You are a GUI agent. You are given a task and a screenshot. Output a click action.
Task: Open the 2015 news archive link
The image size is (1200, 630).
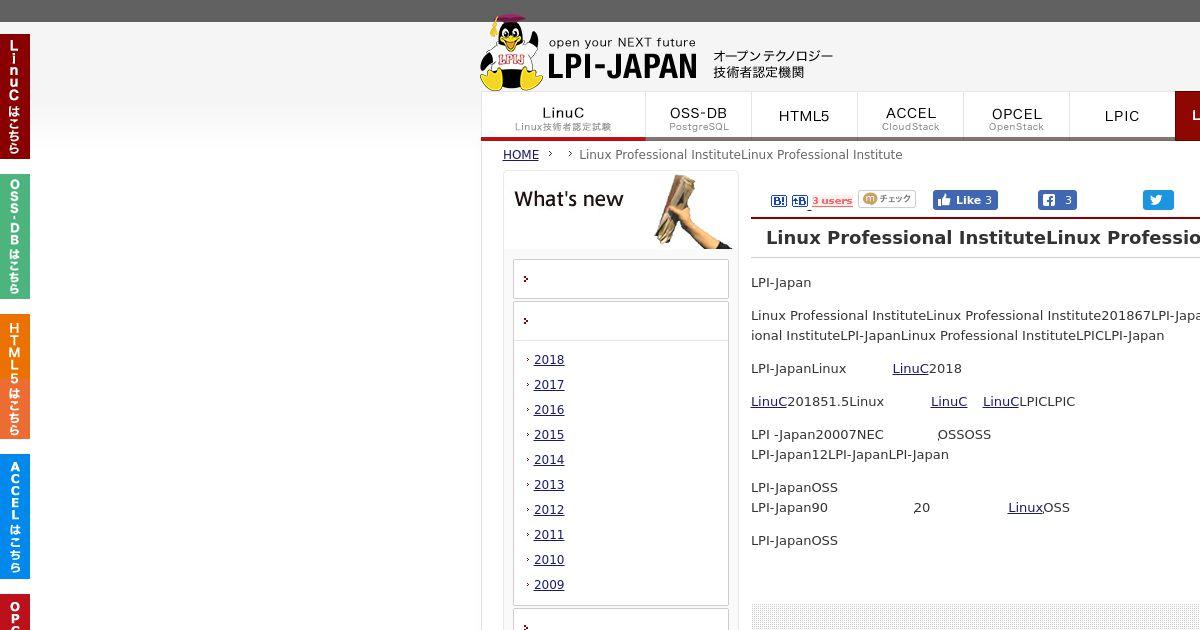point(549,435)
